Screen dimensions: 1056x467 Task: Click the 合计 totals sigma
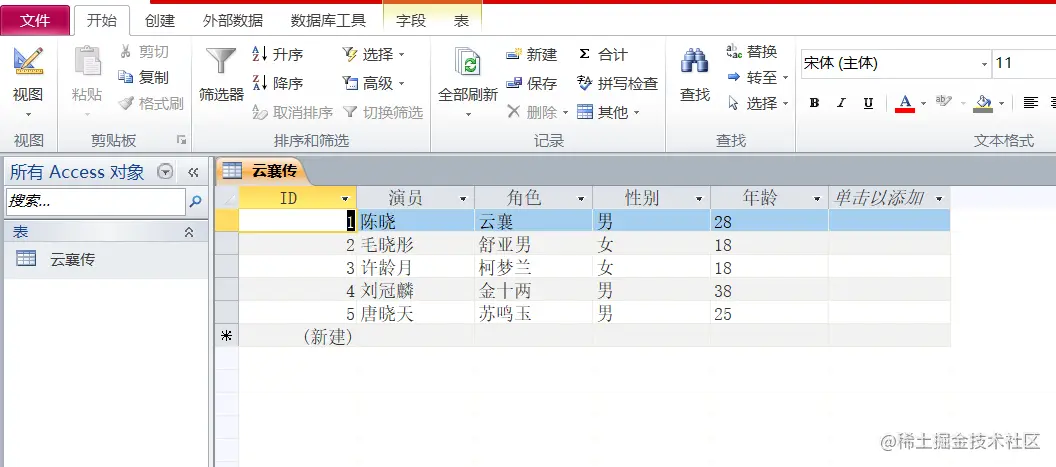602,55
